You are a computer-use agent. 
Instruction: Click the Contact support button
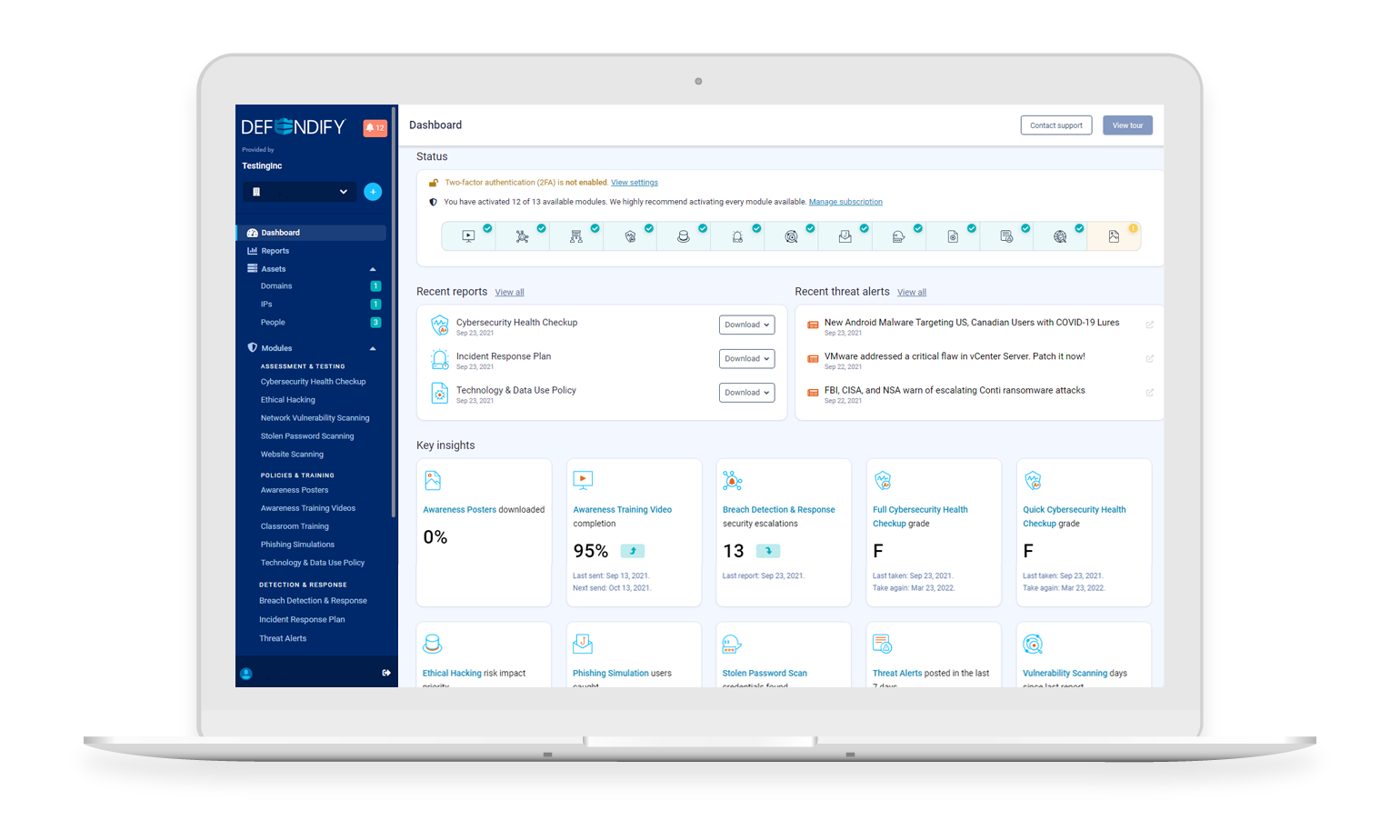coord(1056,125)
